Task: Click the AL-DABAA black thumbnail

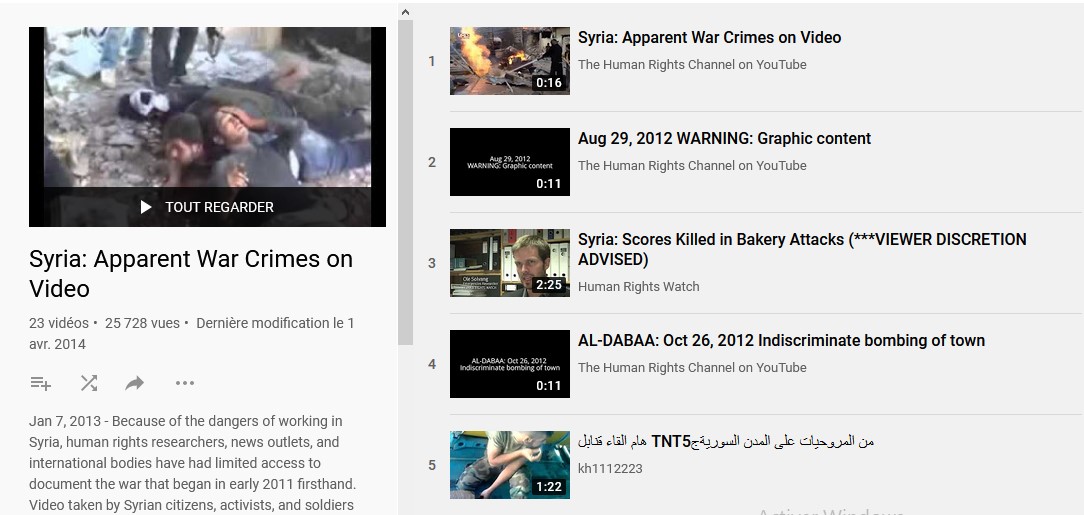Action: [509, 364]
